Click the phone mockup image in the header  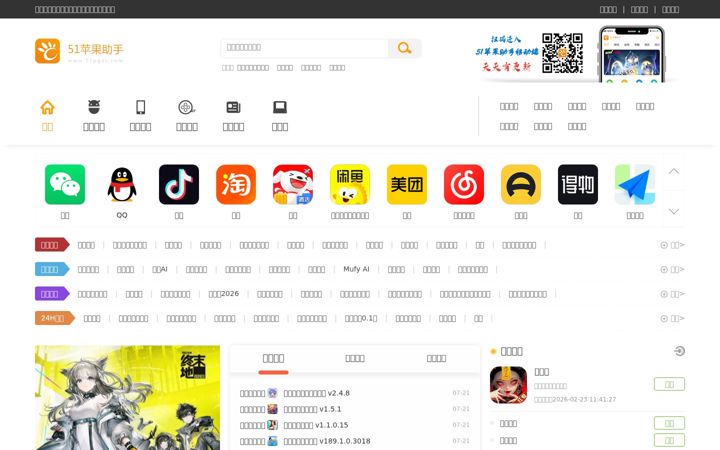tap(631, 54)
